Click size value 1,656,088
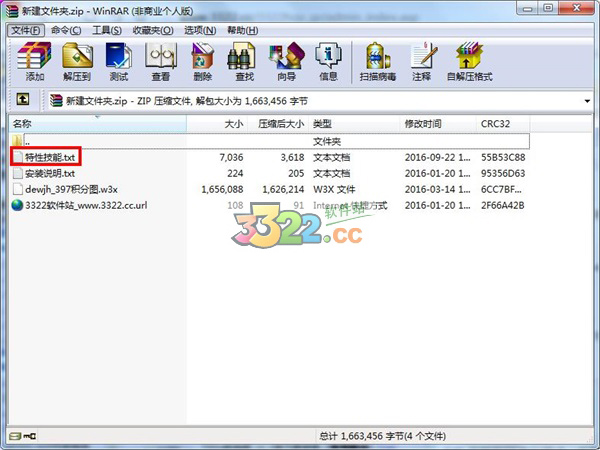The image size is (600, 450). coord(222,189)
